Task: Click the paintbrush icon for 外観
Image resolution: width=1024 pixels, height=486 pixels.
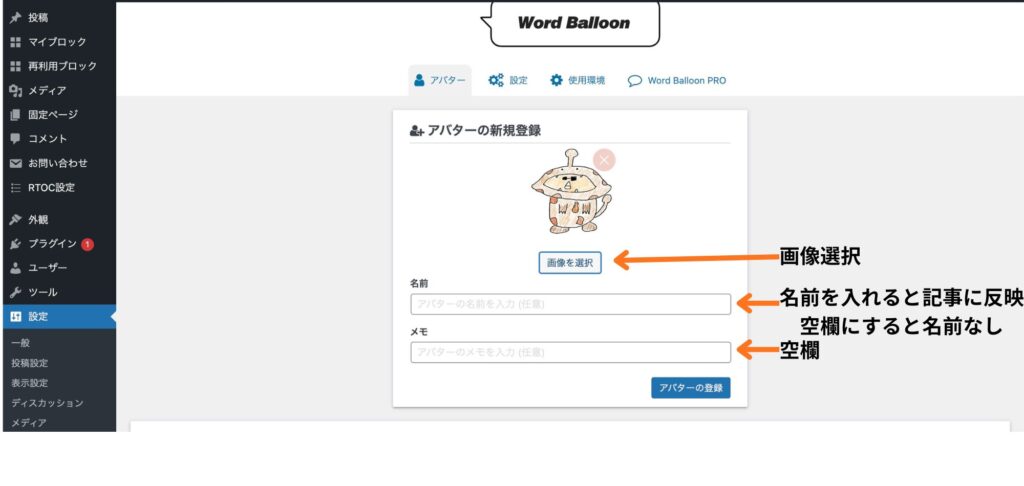Action: click(15, 220)
